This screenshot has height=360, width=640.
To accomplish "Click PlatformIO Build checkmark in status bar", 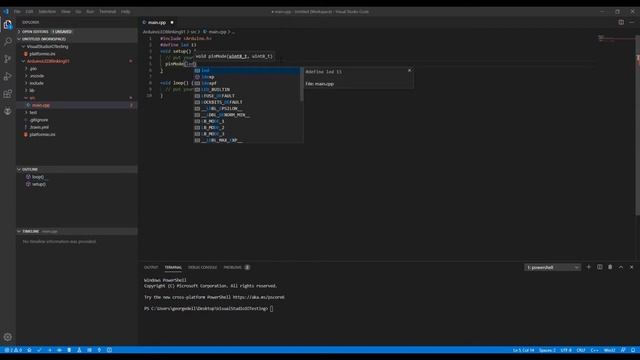I will 39,350.
